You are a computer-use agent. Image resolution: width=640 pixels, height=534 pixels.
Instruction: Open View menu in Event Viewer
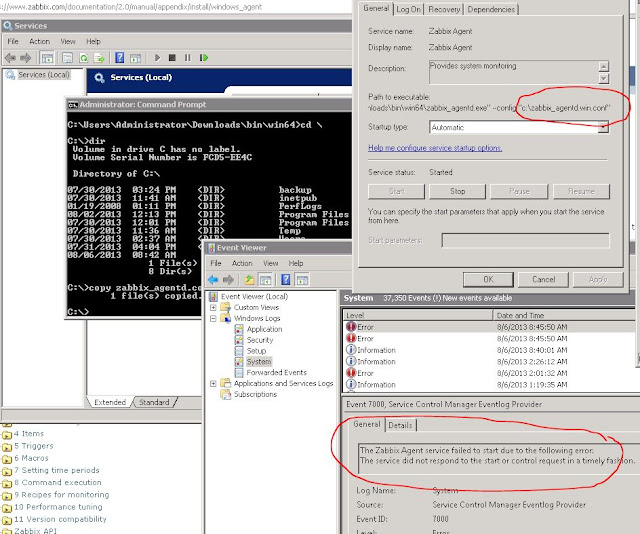pos(270,263)
